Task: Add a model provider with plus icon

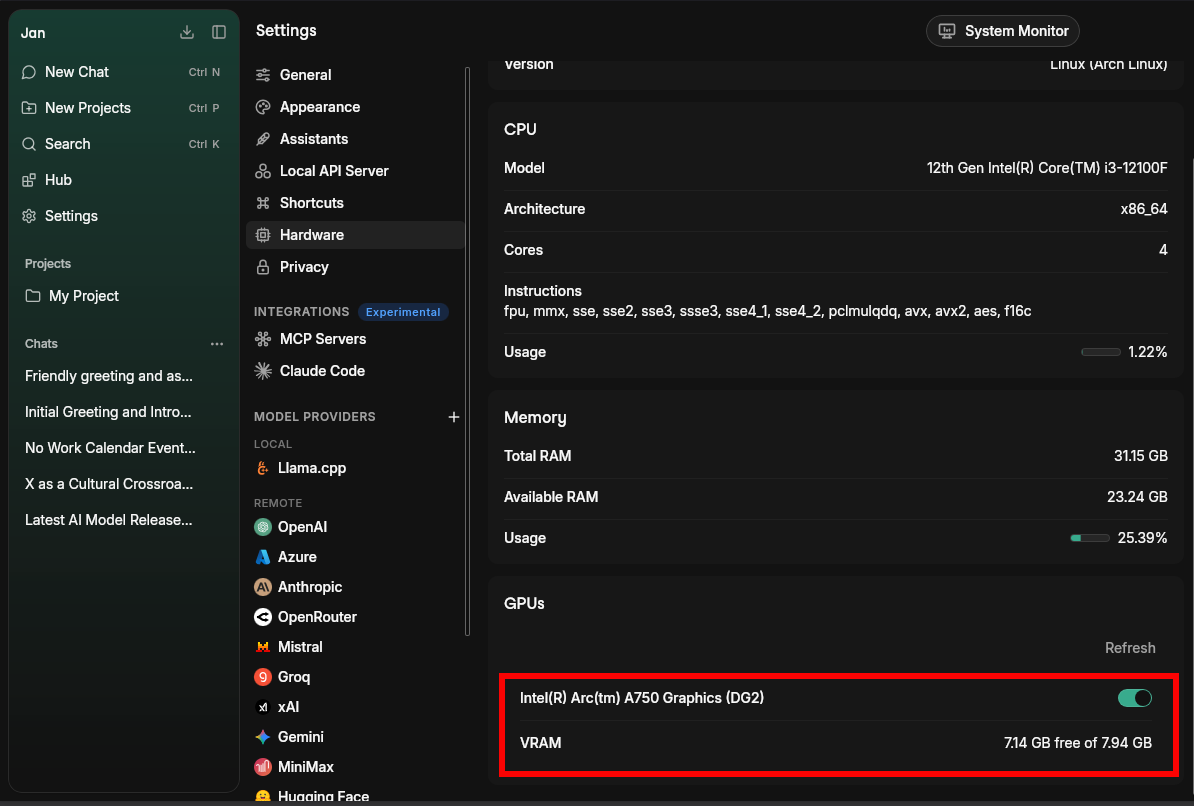Action: [454, 417]
